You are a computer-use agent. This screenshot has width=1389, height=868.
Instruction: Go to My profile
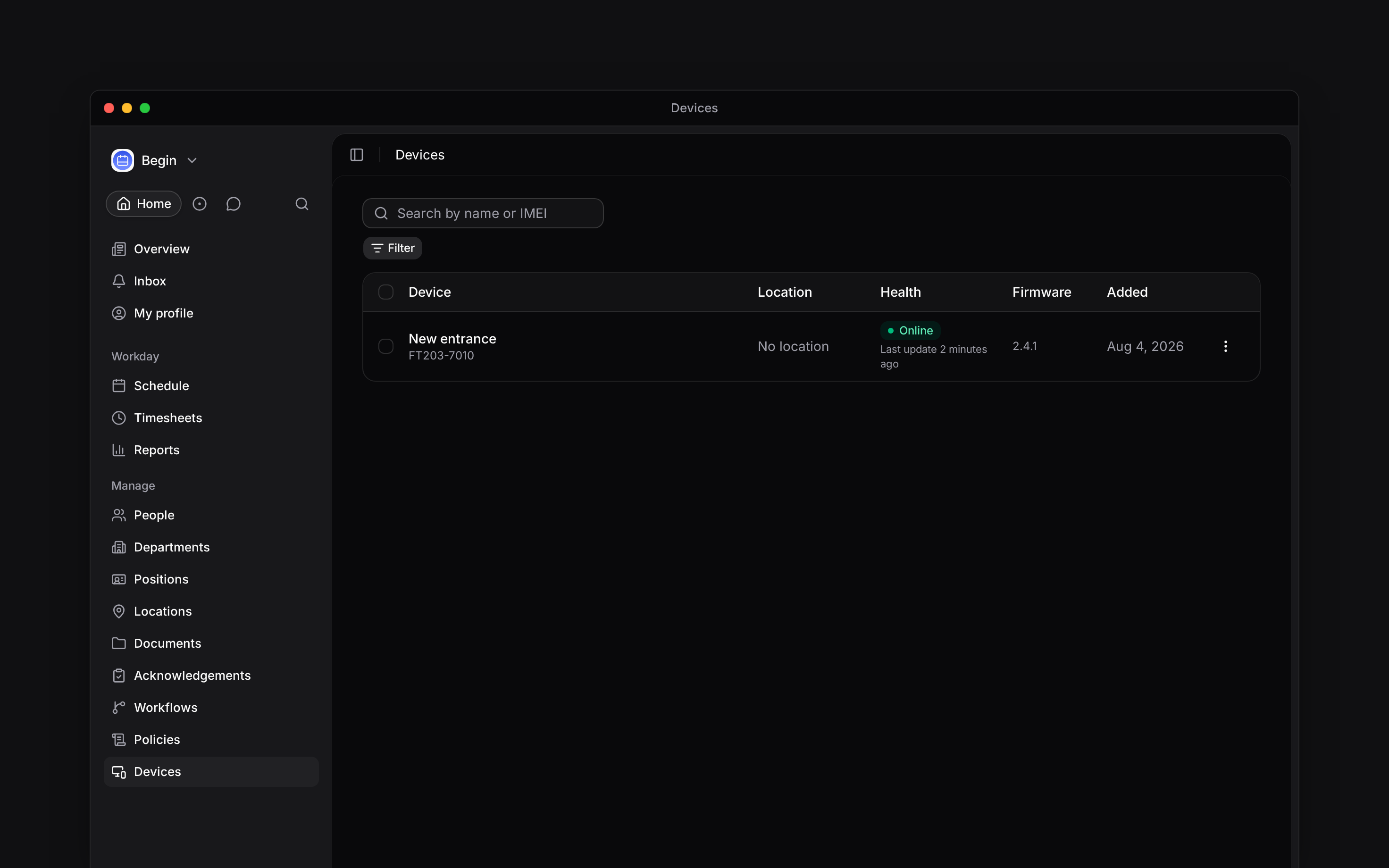(211, 313)
